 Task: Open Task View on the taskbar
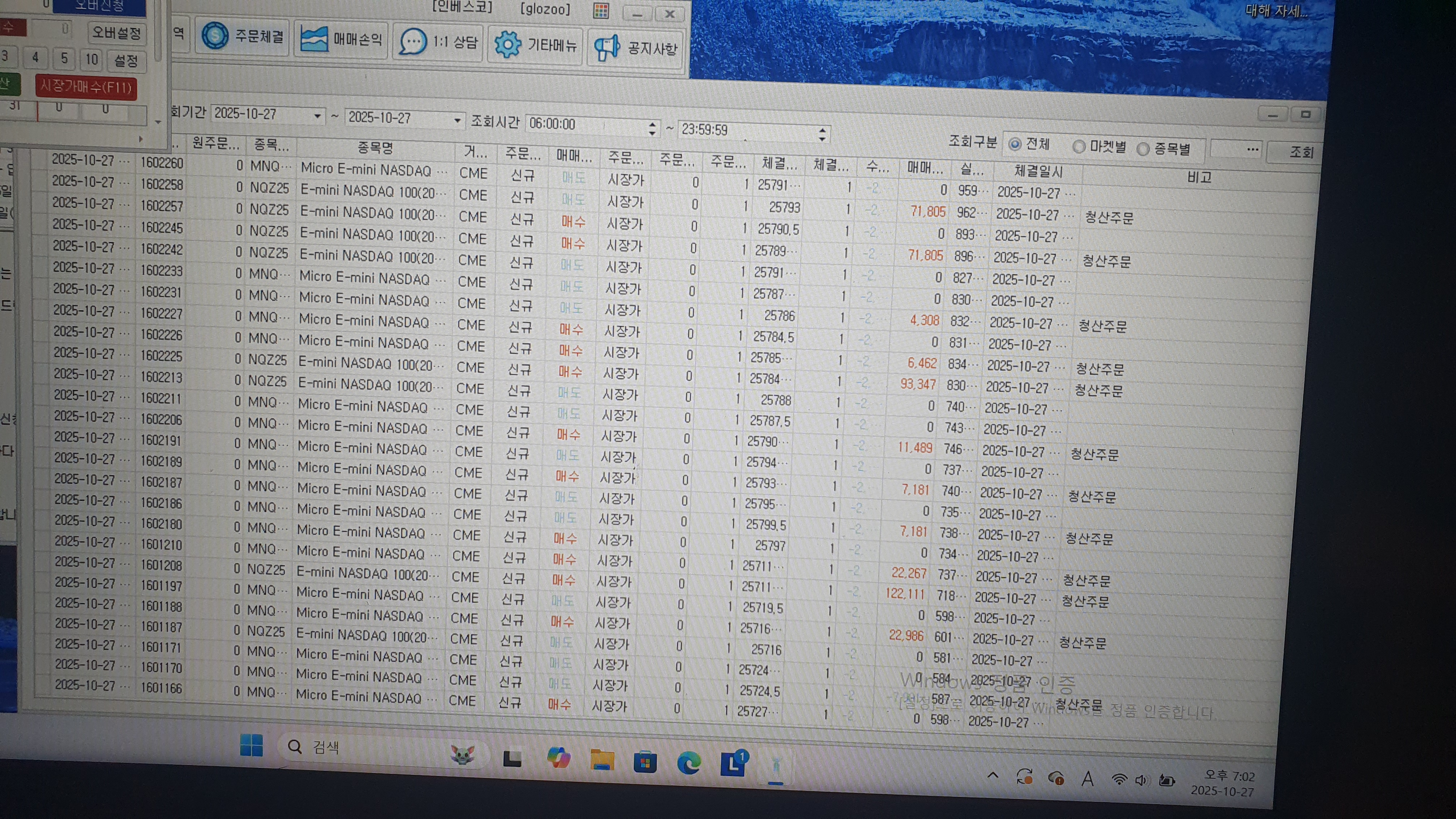(512, 758)
